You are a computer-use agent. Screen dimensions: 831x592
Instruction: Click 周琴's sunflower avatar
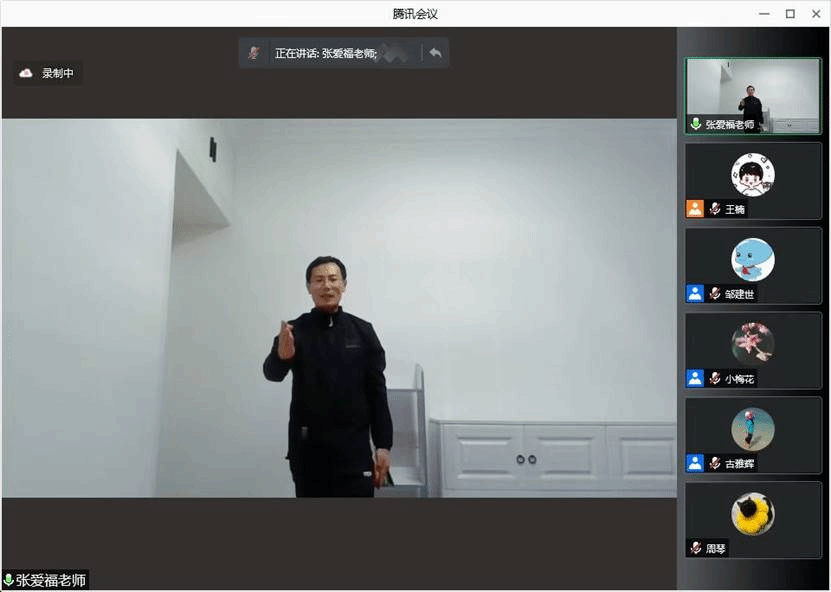pos(753,514)
